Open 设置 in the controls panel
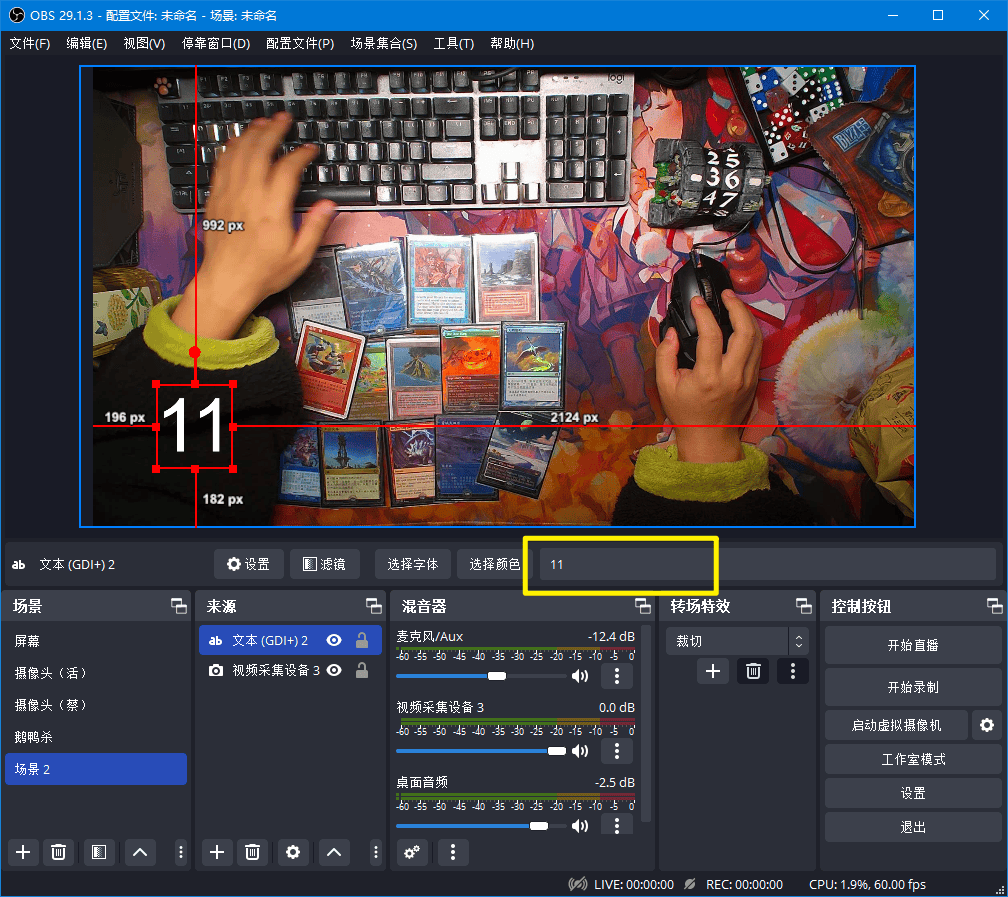The width and height of the screenshot is (1008, 897). coord(913,793)
